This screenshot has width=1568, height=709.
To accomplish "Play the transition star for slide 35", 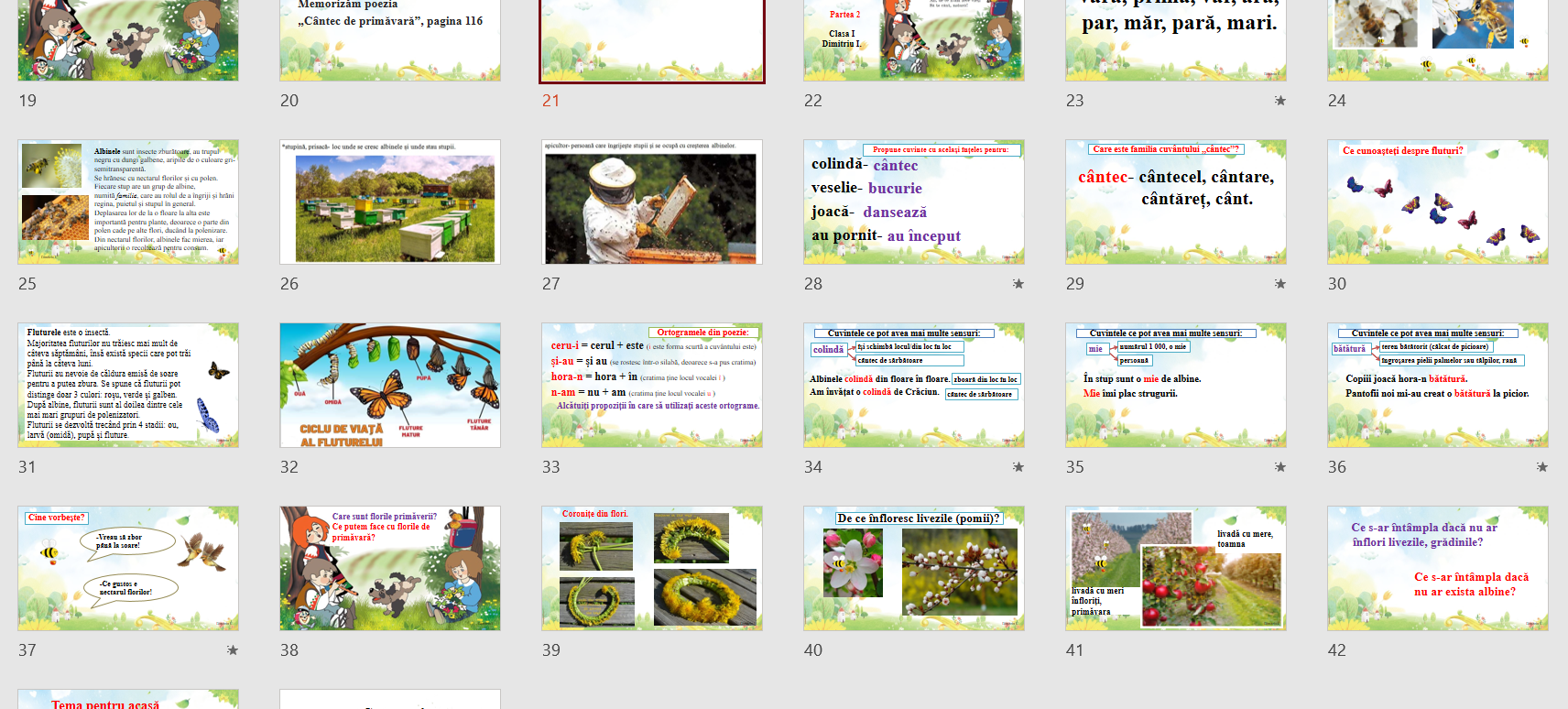I will 1279,467.
